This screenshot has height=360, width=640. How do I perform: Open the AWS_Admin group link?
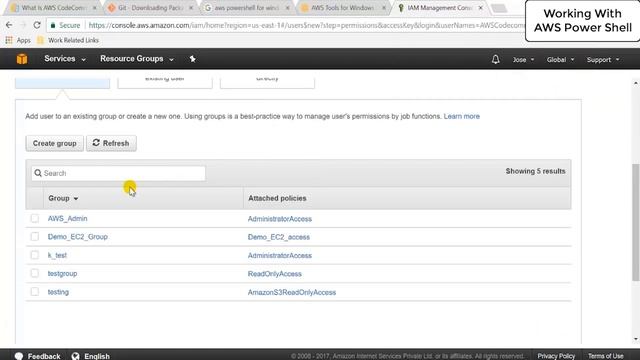(x=67, y=219)
